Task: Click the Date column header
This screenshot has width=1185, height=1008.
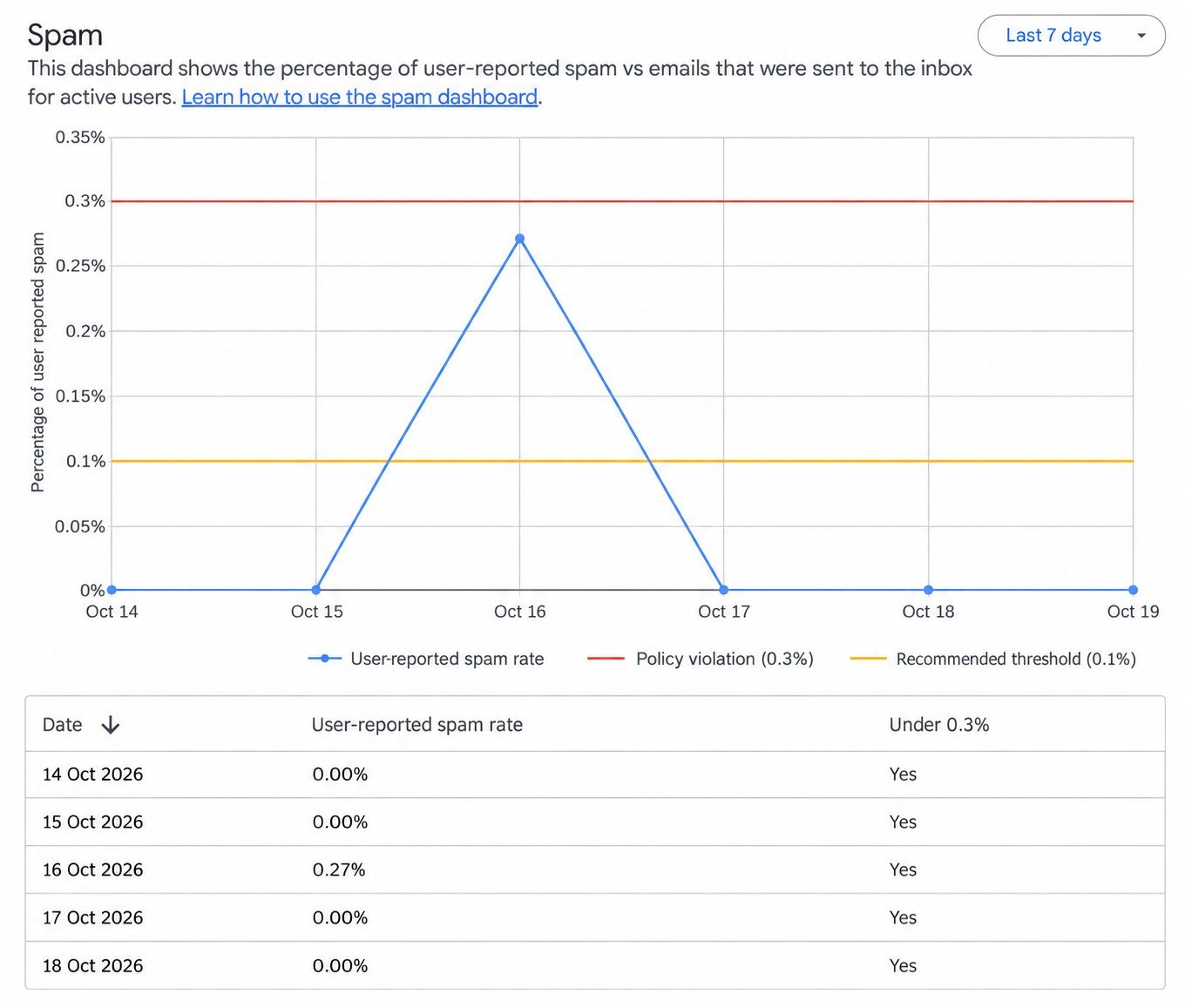Action: [x=63, y=725]
